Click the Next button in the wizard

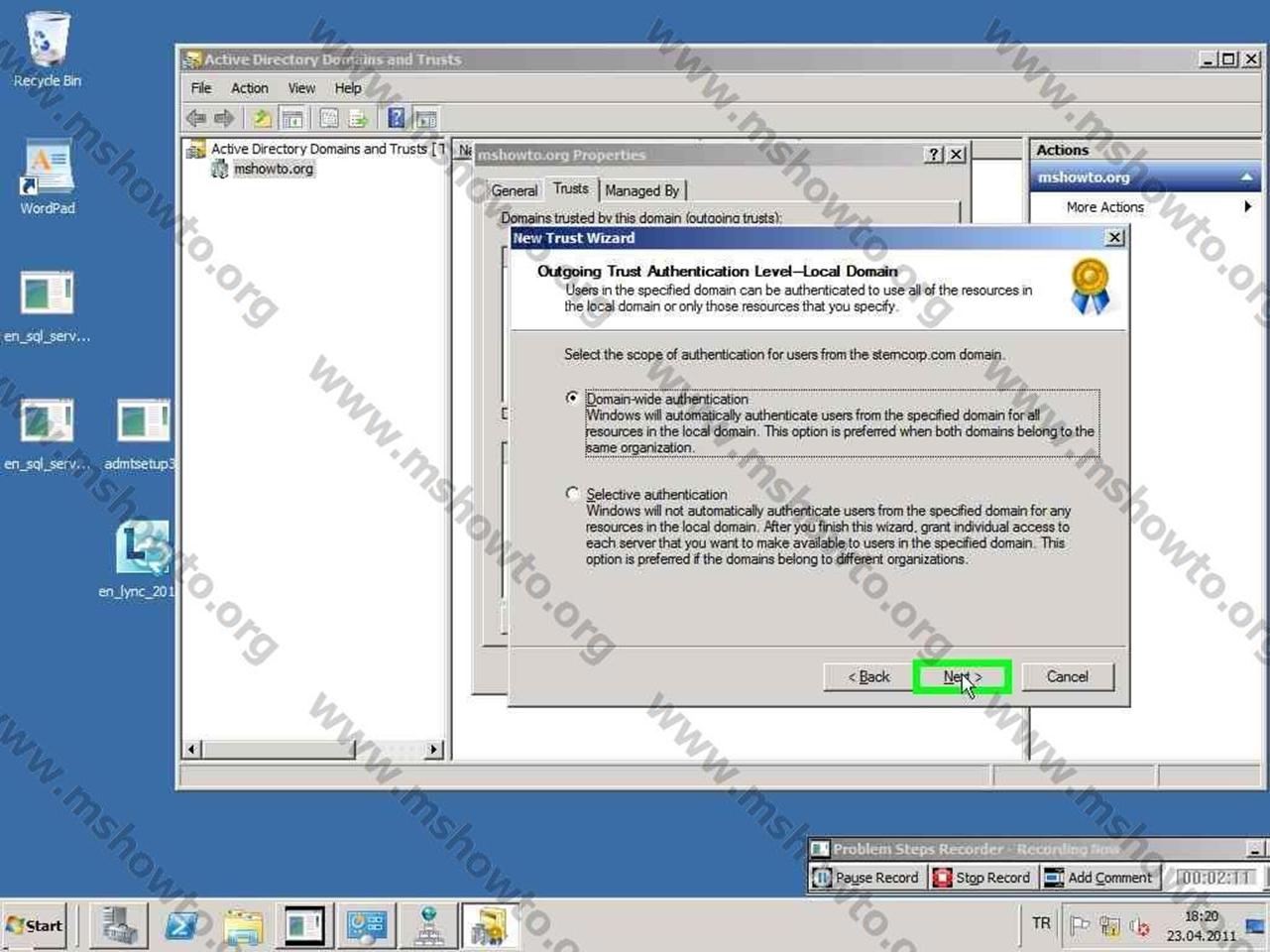(962, 677)
